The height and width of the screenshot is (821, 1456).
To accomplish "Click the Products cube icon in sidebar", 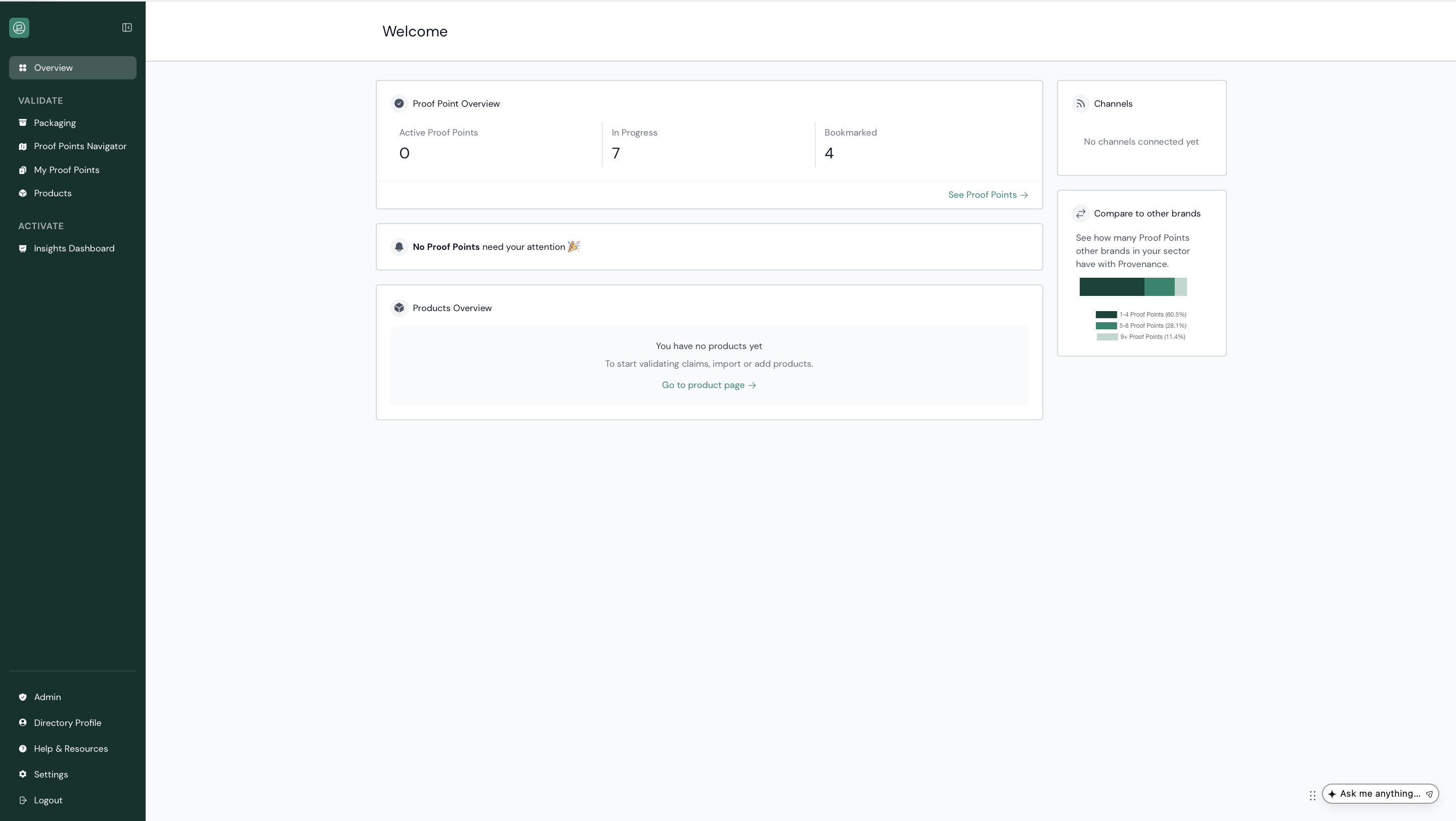I will 23,193.
